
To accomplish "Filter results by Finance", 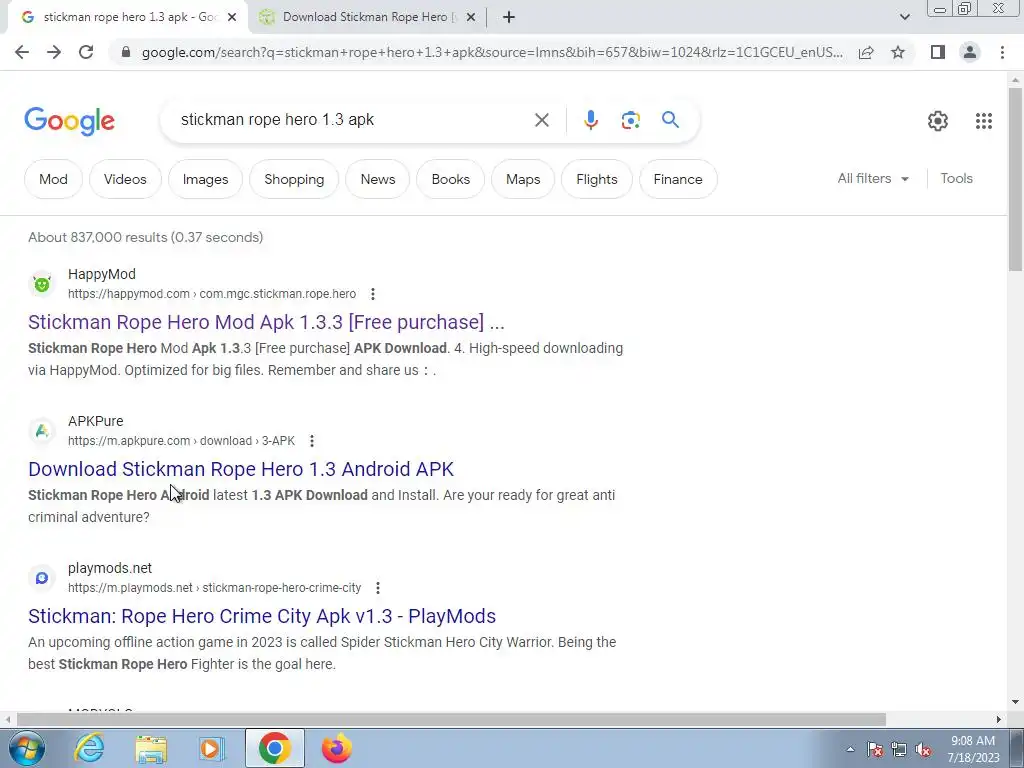I will [678, 179].
